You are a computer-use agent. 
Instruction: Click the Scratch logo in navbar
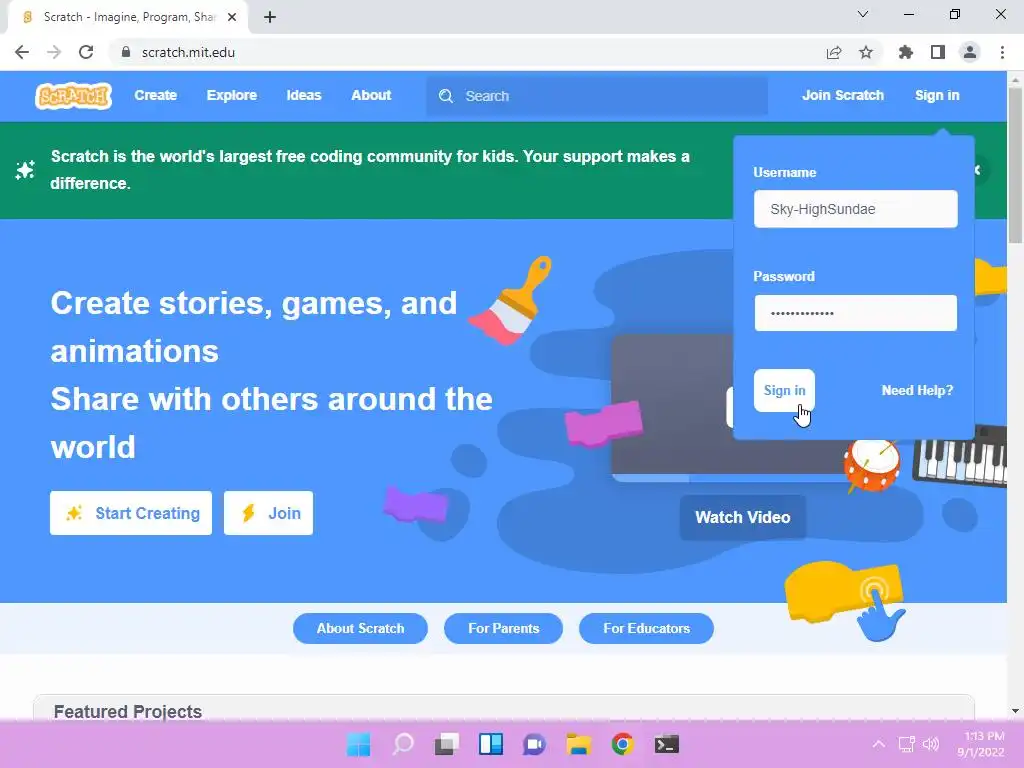[73, 96]
